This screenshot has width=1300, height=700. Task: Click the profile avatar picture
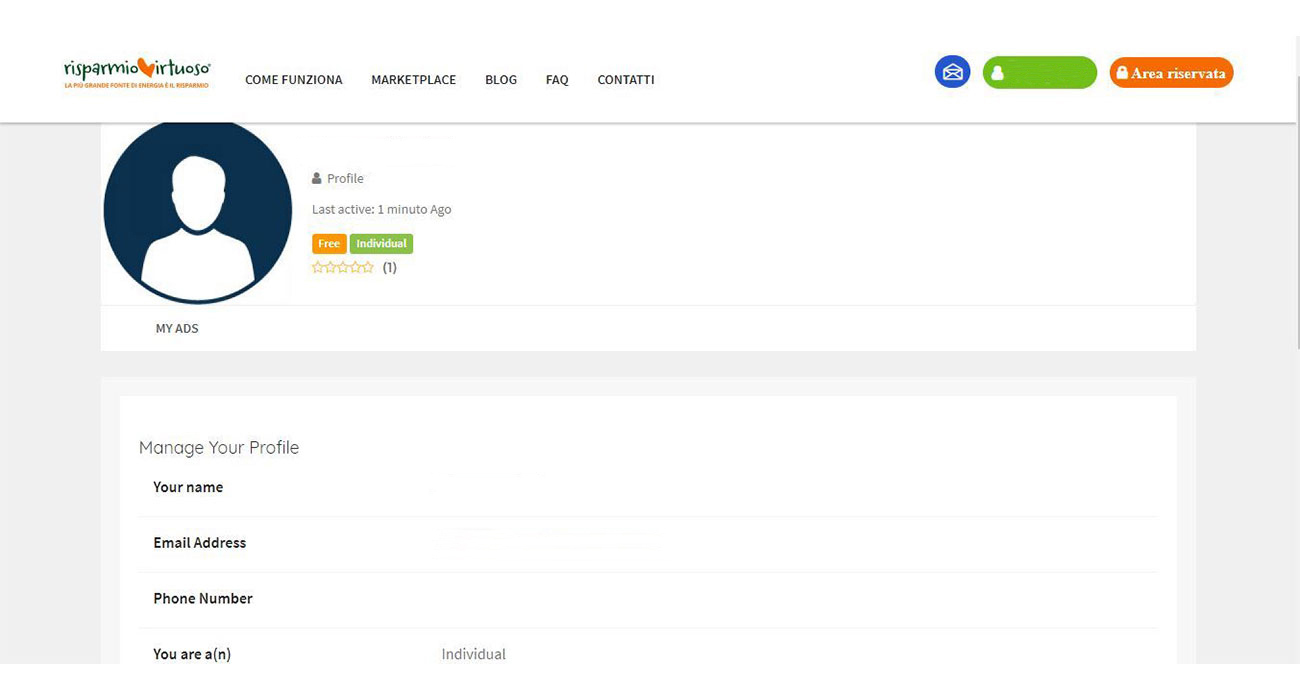click(x=197, y=210)
